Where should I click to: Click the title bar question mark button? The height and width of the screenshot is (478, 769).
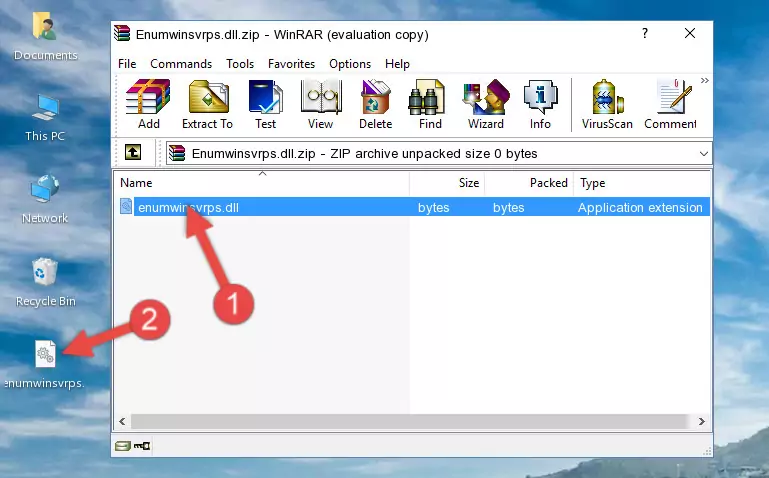point(645,33)
